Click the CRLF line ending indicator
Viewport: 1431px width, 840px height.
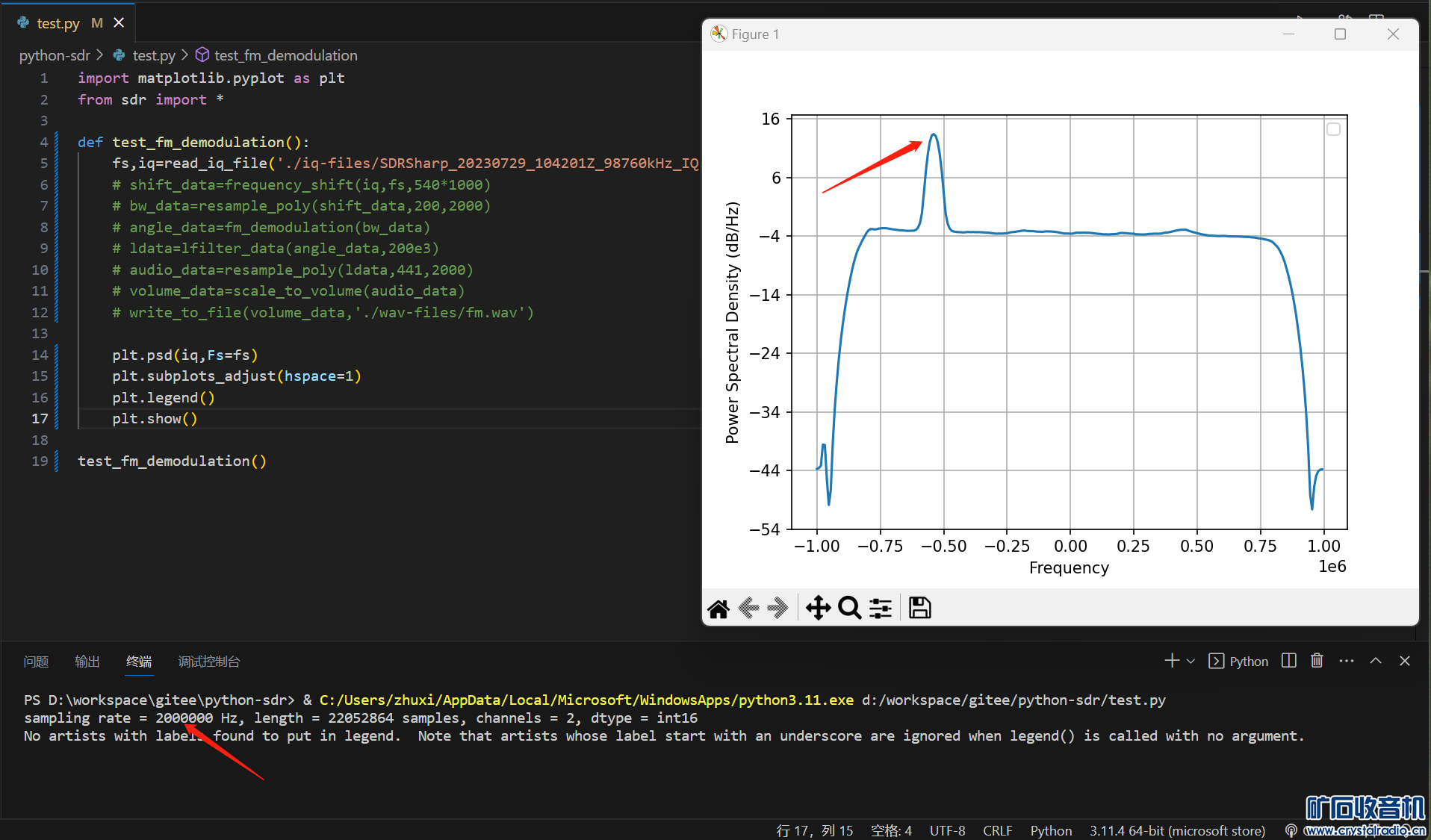(997, 830)
